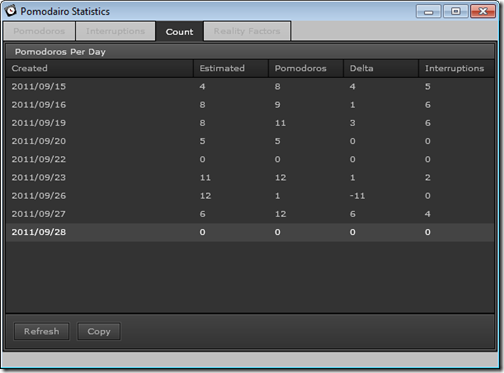Click Pomodoros value 9 for 2011/09/16
The image size is (504, 373).
pyautogui.click(x=277, y=105)
